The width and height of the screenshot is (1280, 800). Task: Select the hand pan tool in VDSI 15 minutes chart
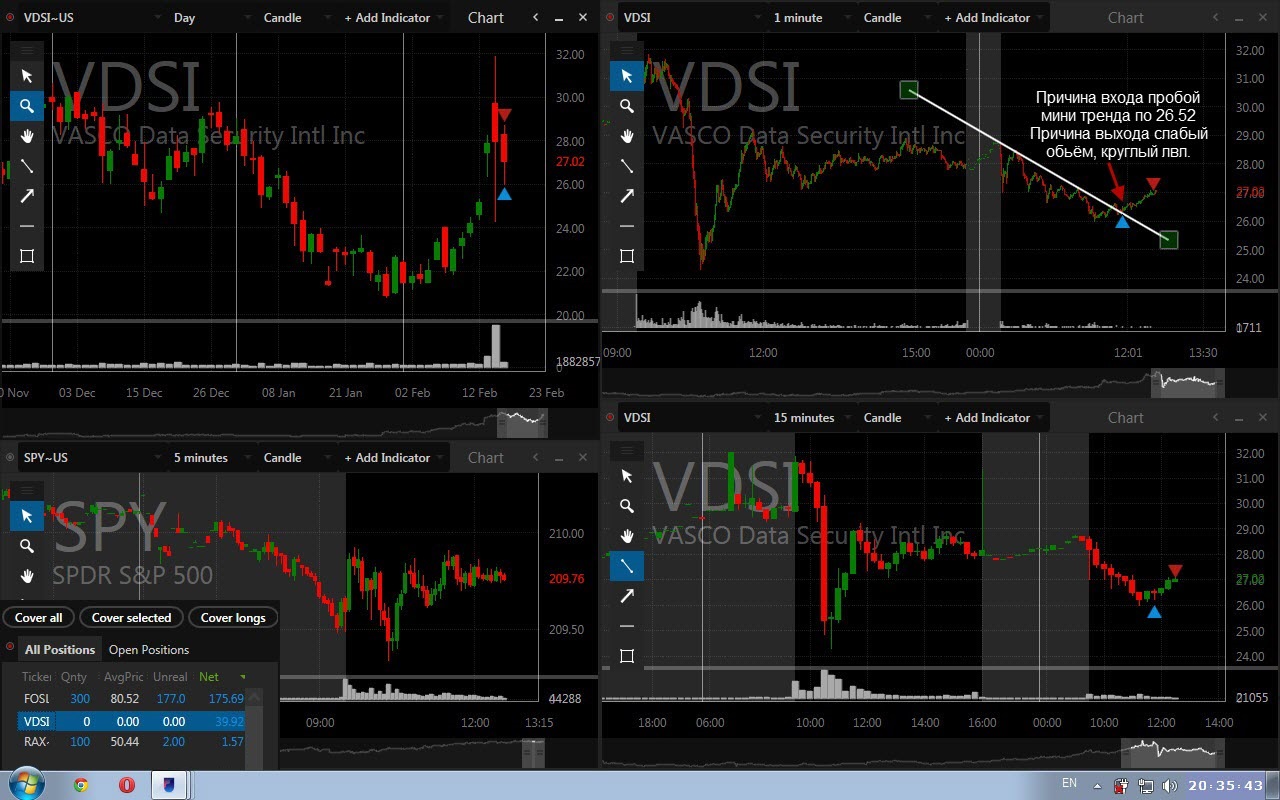click(627, 536)
